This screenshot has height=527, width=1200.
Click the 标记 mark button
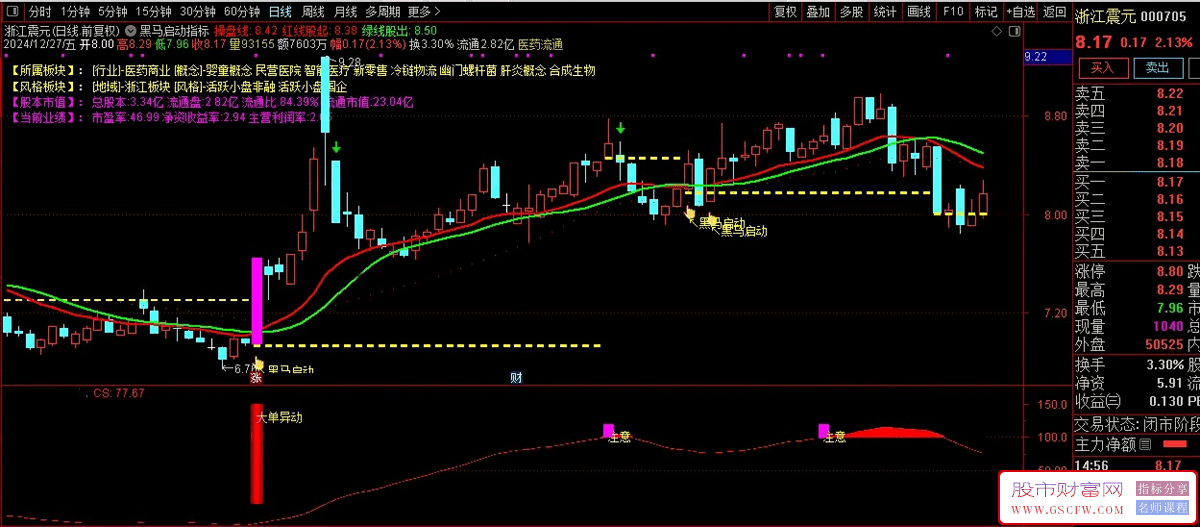point(986,12)
